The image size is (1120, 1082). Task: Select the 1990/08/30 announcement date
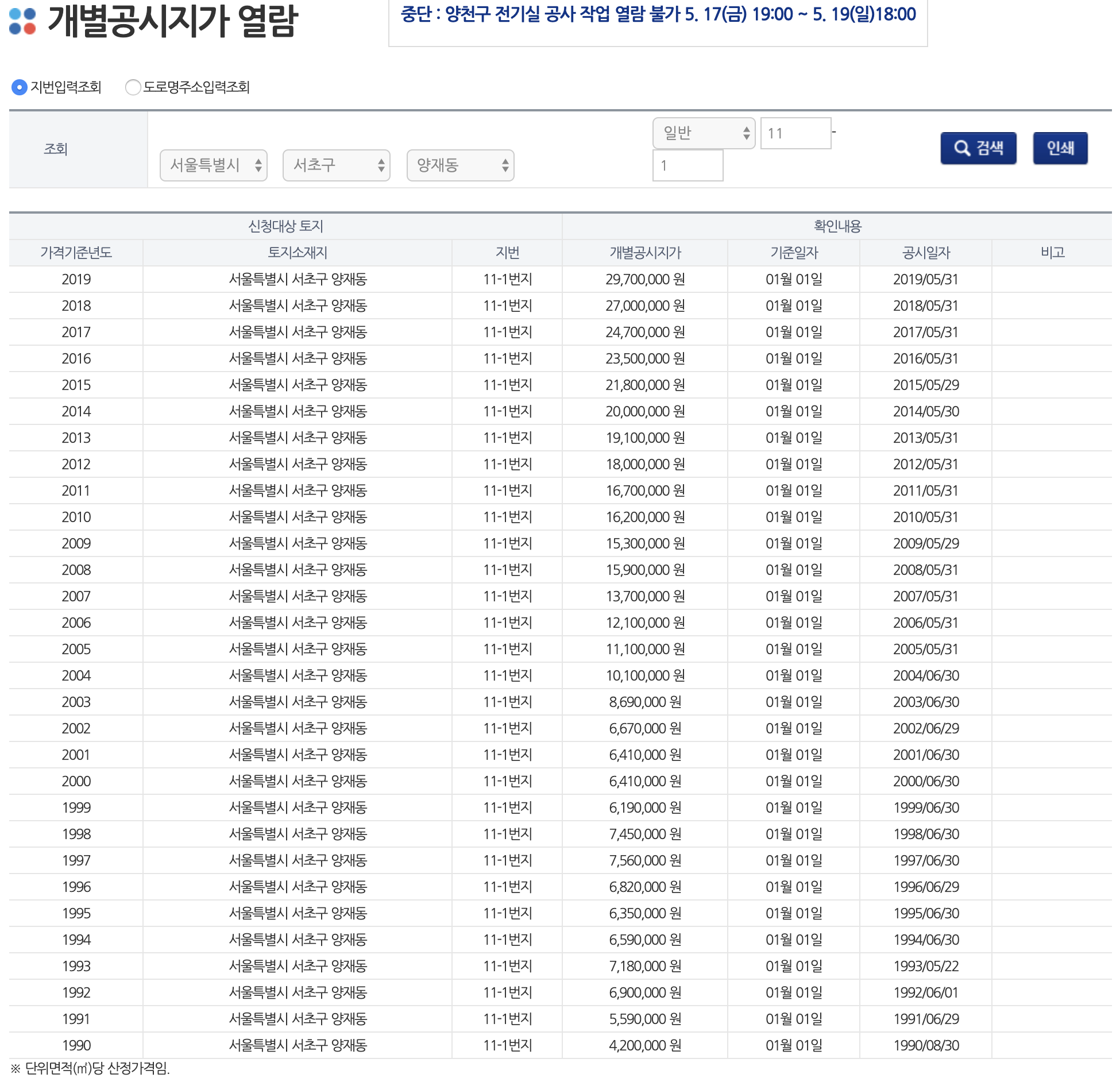926,1045
